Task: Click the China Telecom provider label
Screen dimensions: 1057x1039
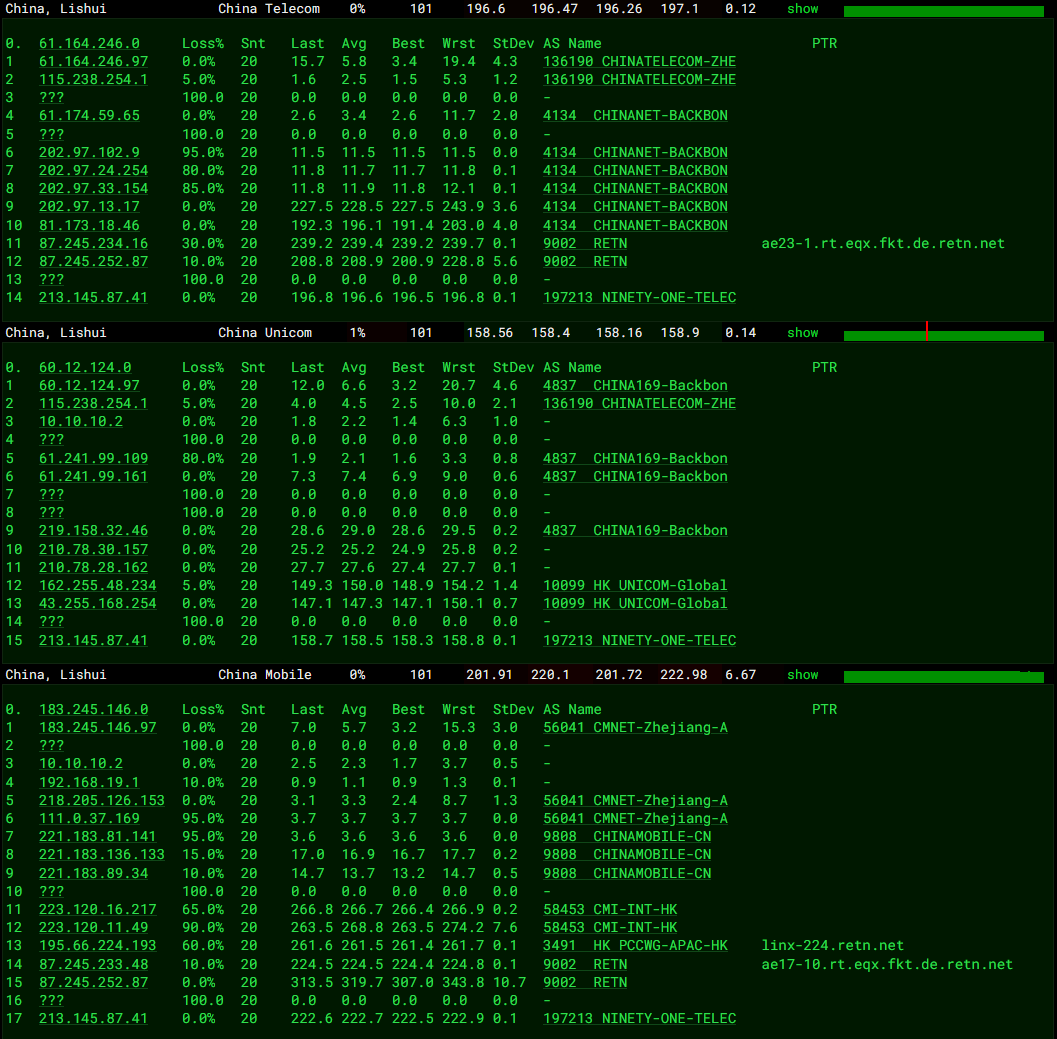Action: pos(269,9)
